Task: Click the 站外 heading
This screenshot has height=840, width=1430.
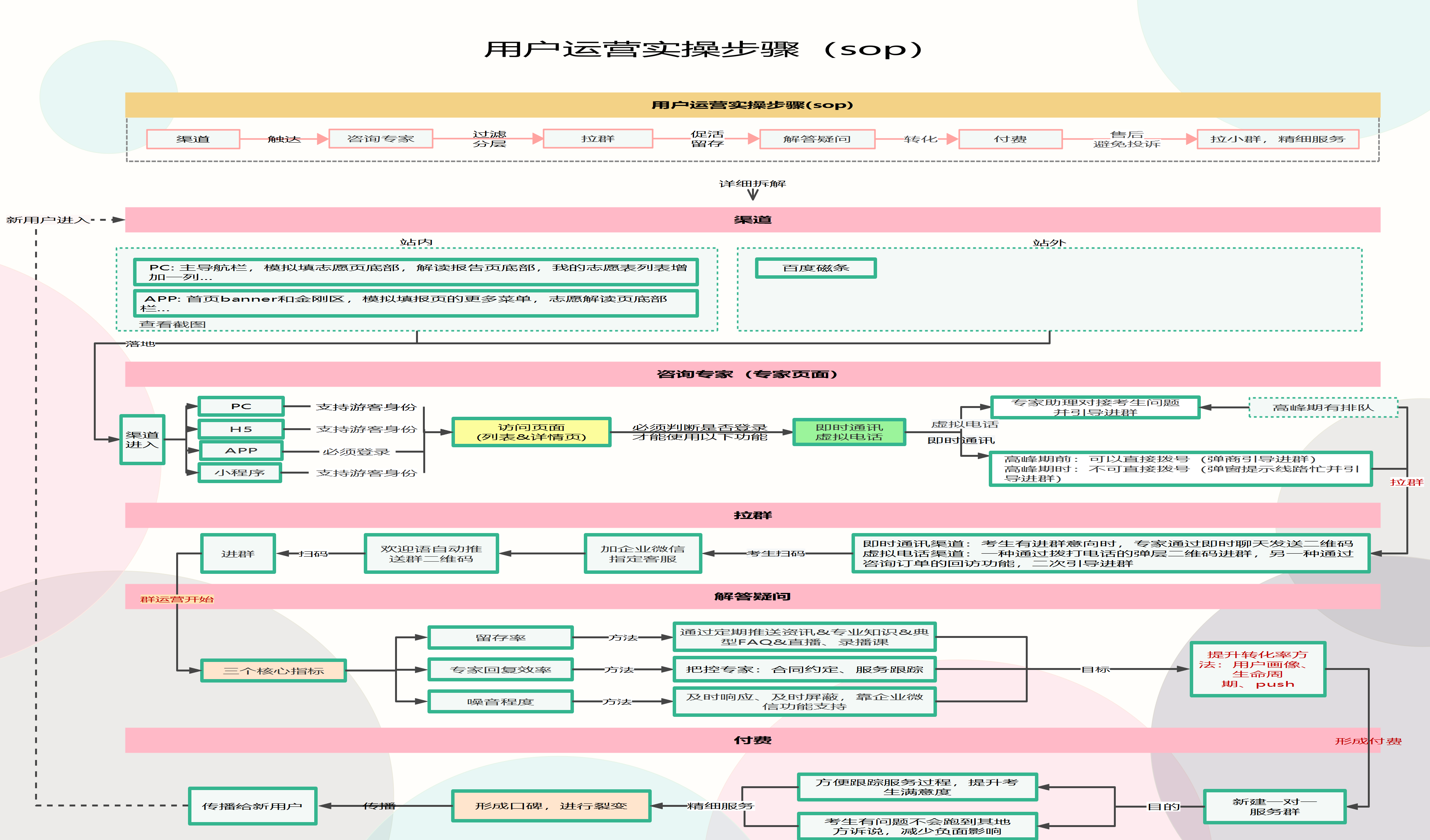Action: pos(1049,243)
